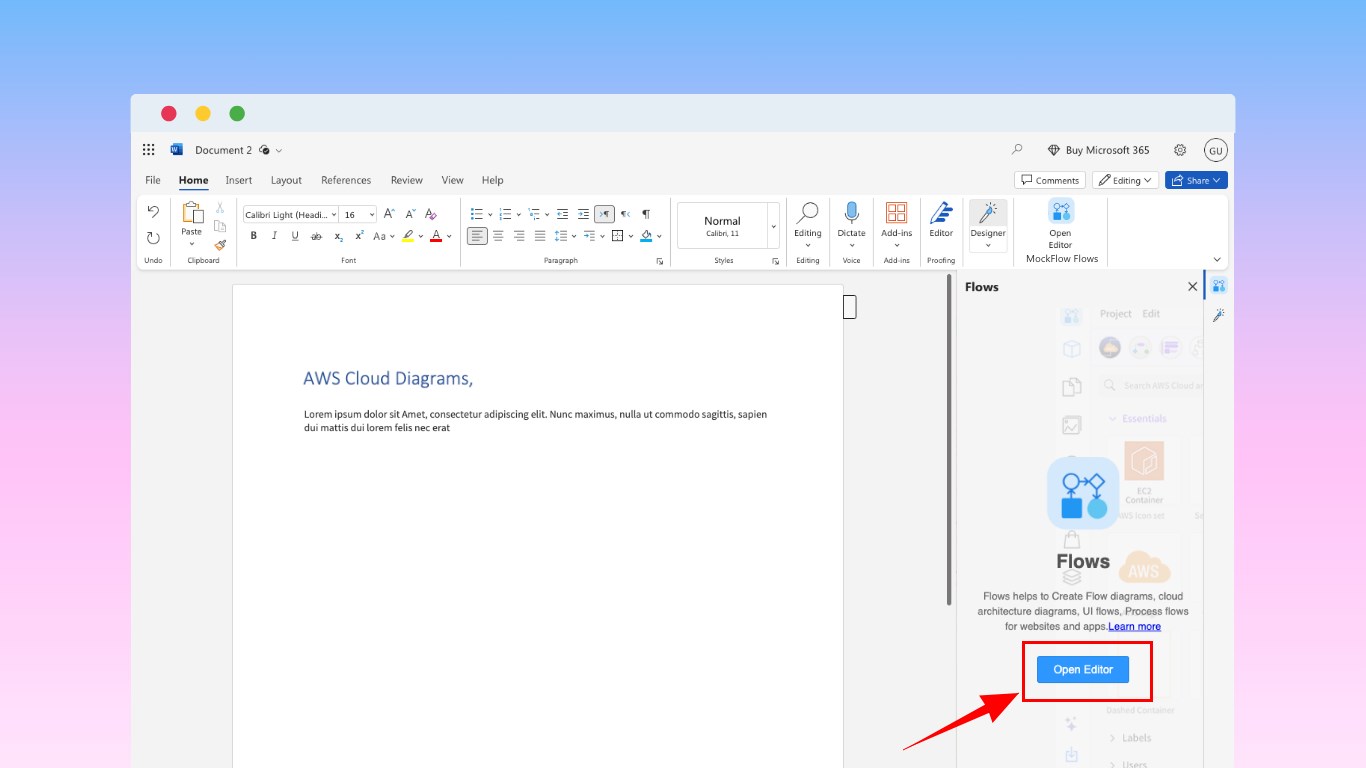Open the bullet list style dropdown
Viewport: 1366px width, 768px height.
tap(490, 214)
